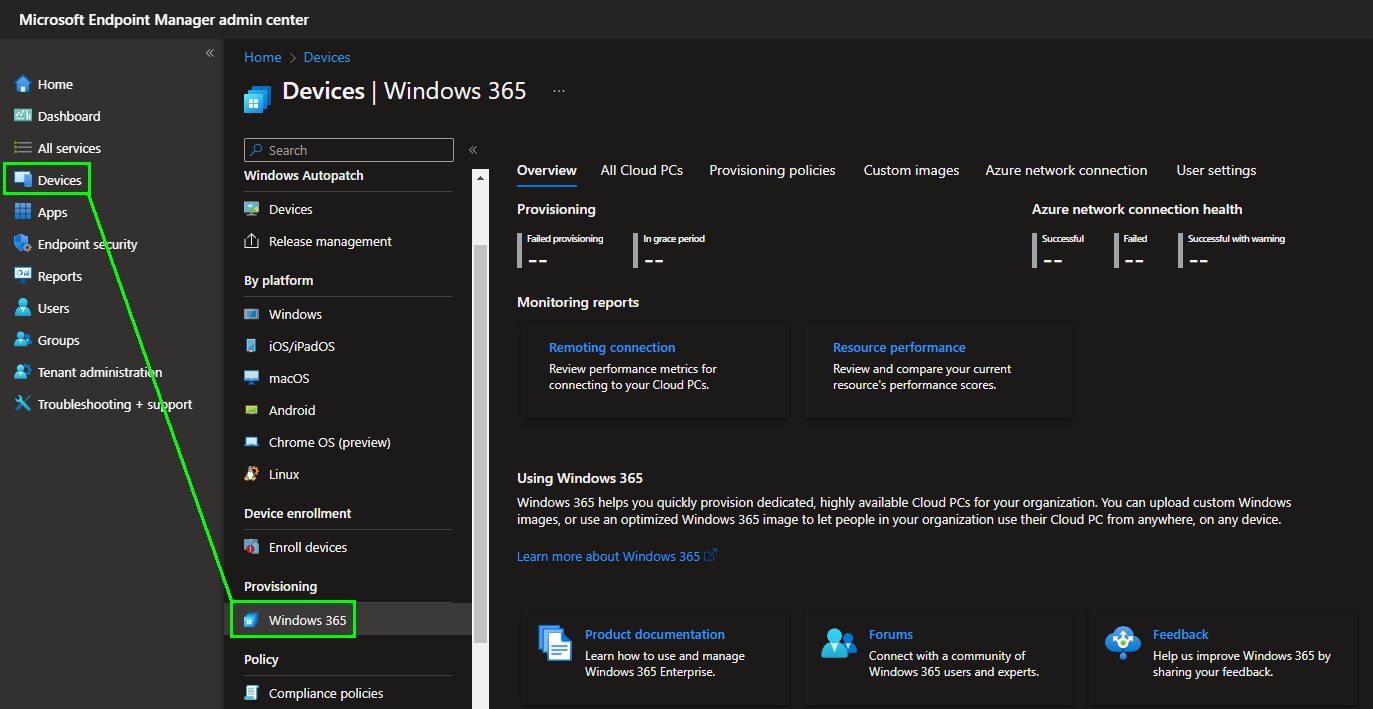The height and width of the screenshot is (709, 1373).
Task: Open the Tenant administration icon
Action: point(23,372)
